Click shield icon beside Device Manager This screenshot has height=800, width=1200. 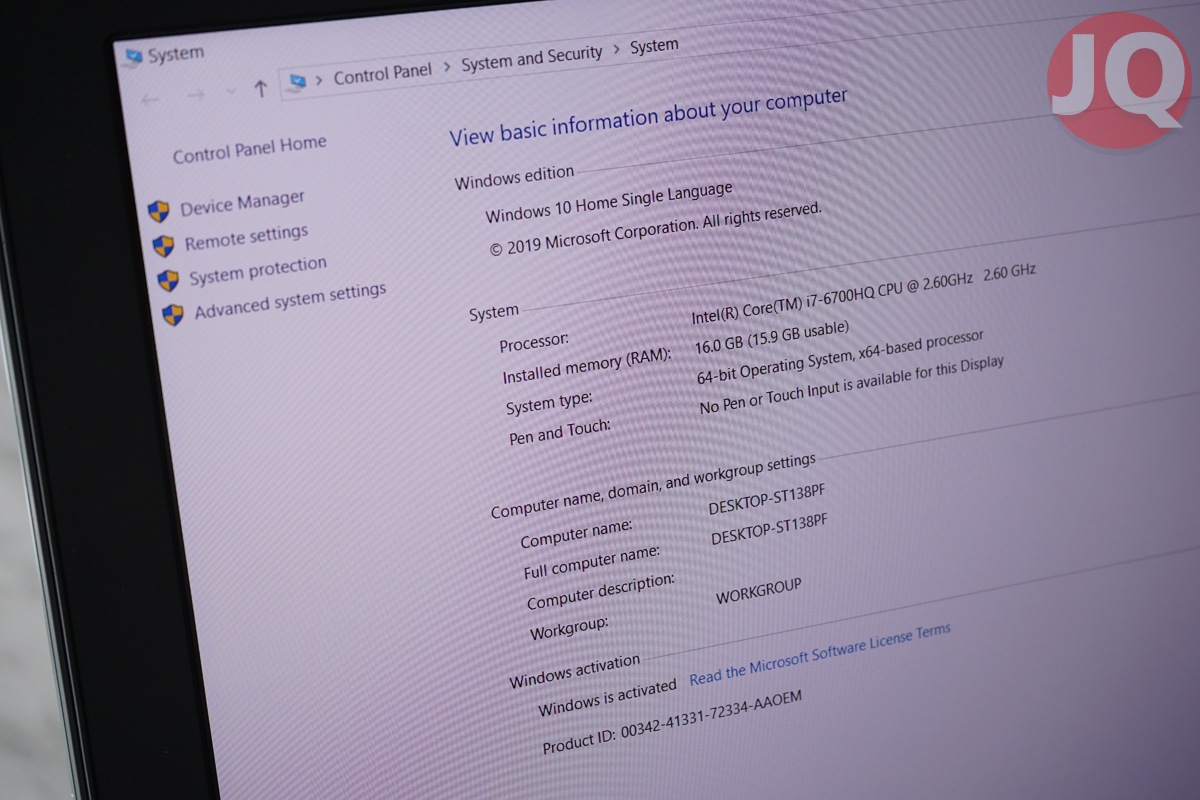click(158, 211)
